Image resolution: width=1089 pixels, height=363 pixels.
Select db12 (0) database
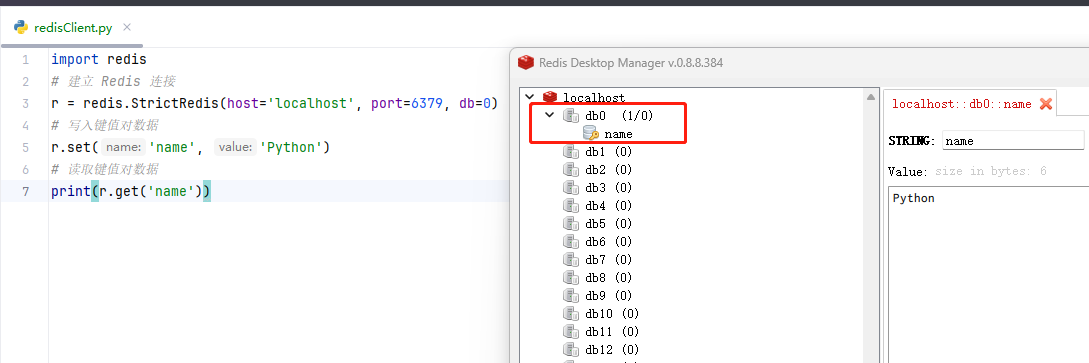coord(612,351)
